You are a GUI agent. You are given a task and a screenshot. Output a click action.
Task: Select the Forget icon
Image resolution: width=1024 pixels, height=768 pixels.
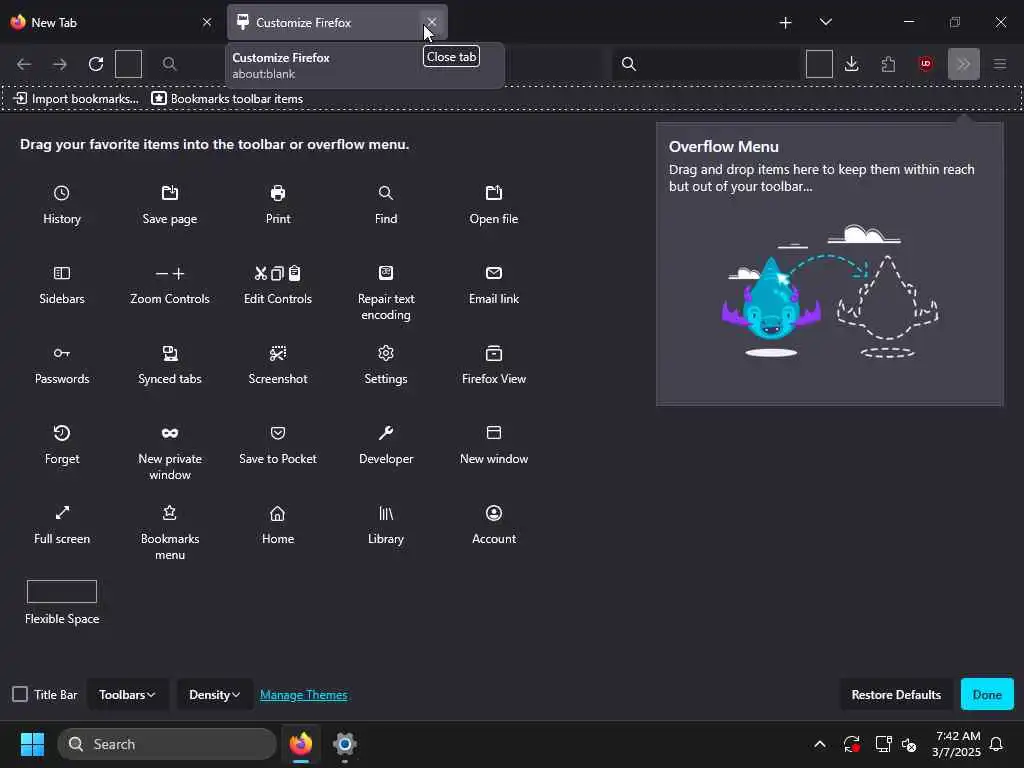(x=61, y=433)
